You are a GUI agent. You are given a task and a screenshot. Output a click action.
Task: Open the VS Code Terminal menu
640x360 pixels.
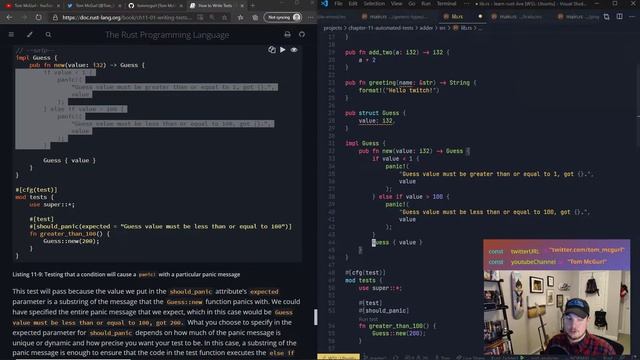(x=447, y=4)
